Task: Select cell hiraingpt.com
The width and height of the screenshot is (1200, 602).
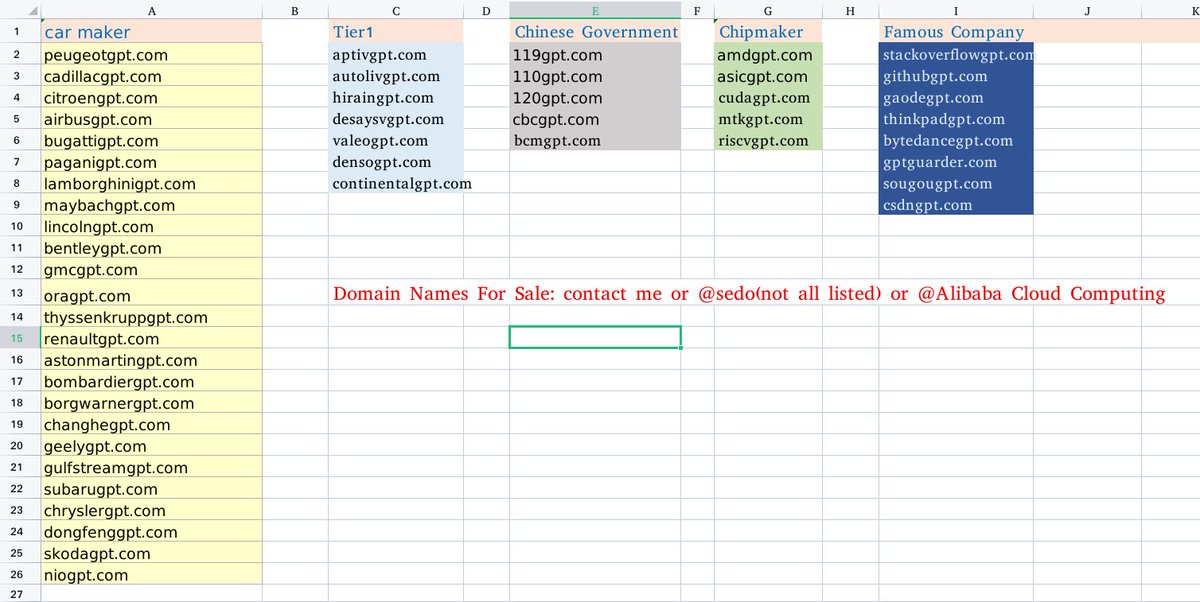Action: point(396,98)
